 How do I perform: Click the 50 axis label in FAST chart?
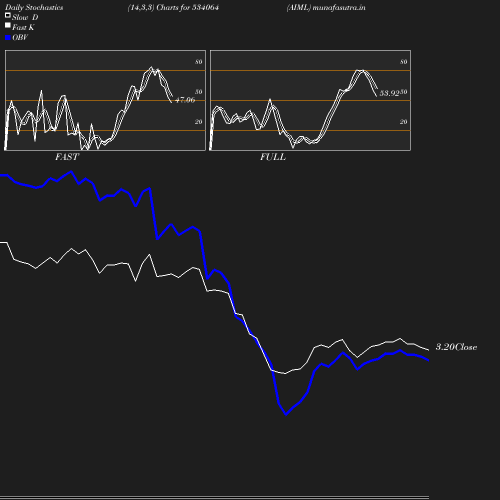point(199,92)
